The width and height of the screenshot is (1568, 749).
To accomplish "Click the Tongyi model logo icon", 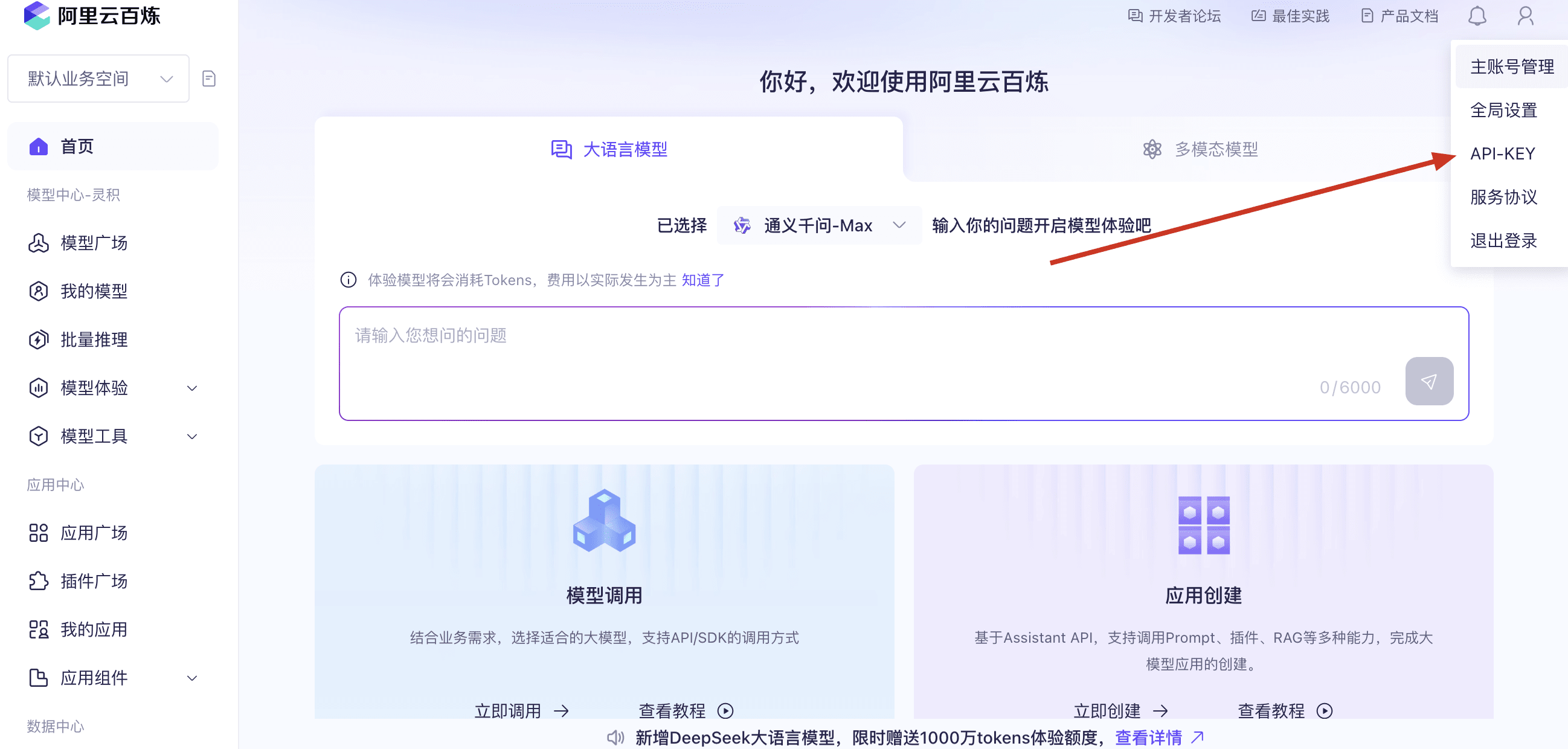I will 741,225.
